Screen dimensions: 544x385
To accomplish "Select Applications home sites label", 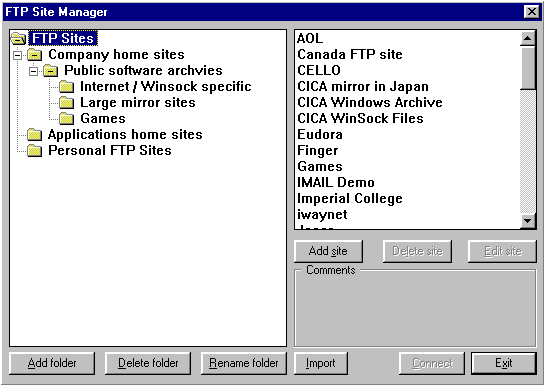I will [125, 135].
